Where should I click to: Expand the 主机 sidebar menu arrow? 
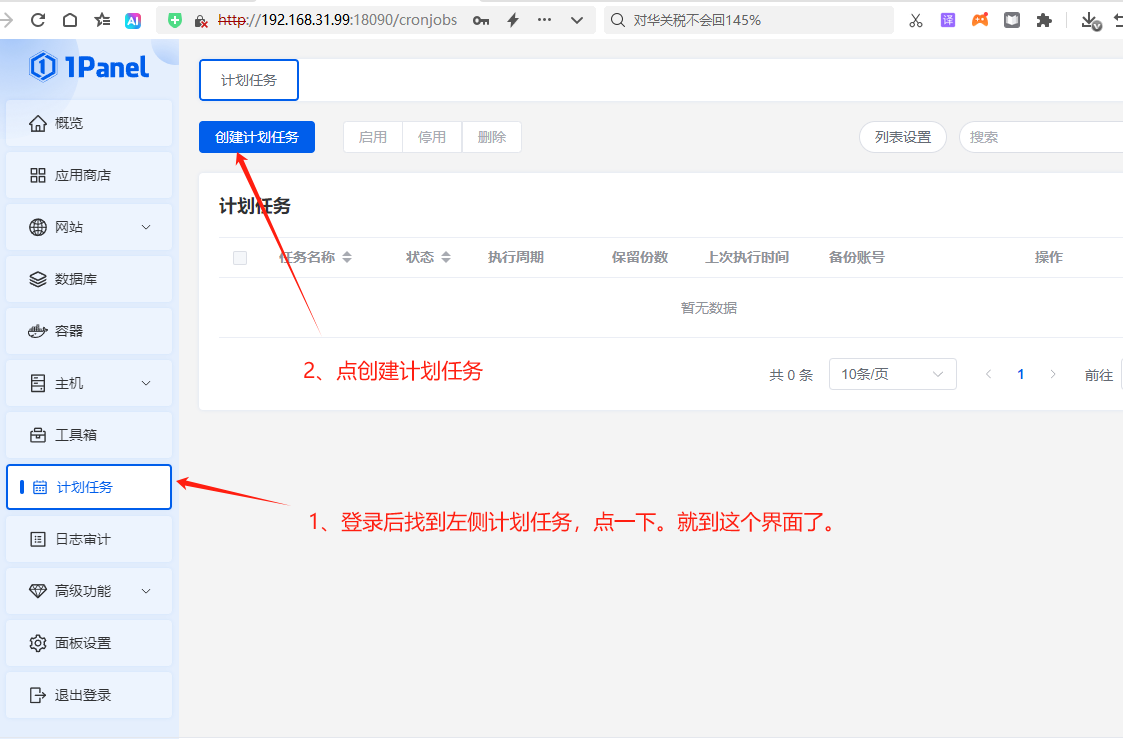tap(146, 383)
